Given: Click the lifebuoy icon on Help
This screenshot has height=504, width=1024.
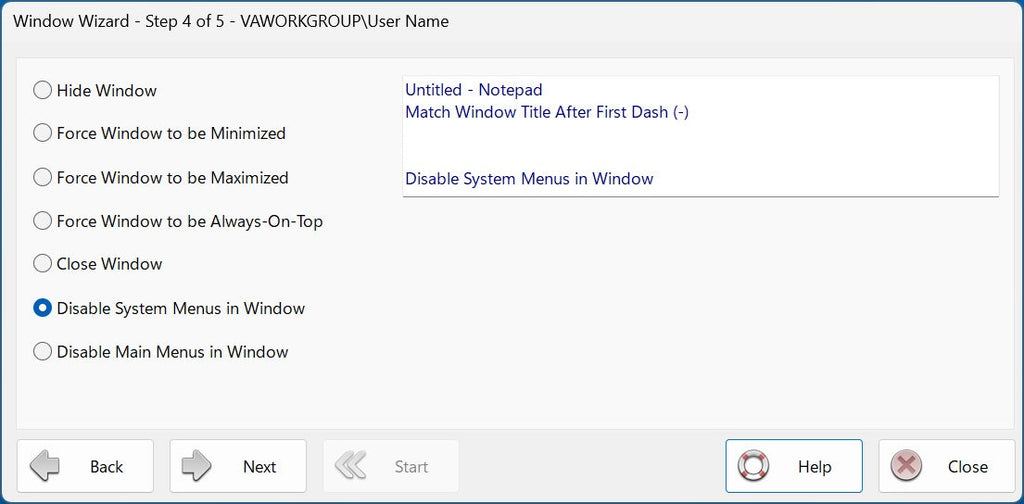Looking at the screenshot, I should click(753, 466).
